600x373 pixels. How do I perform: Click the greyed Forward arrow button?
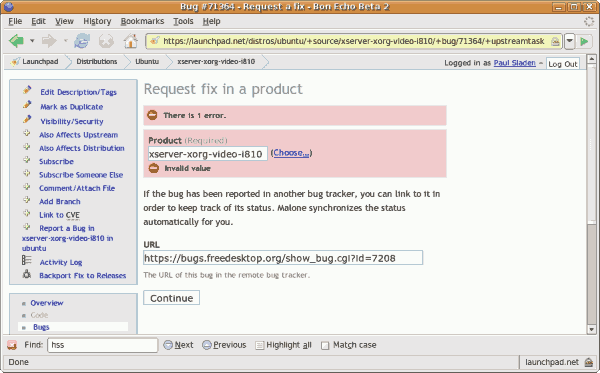pyautogui.click(x=49, y=41)
